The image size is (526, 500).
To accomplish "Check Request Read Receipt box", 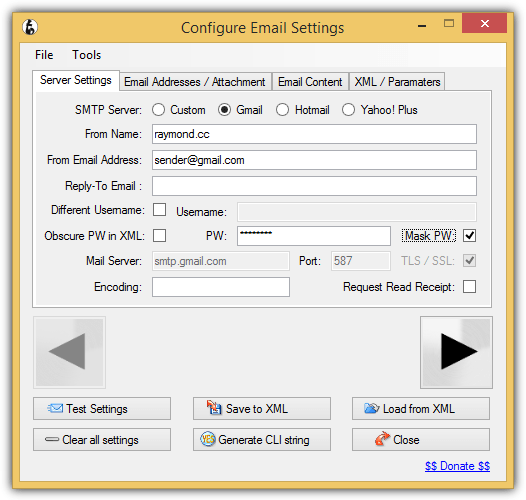I will [x=469, y=287].
